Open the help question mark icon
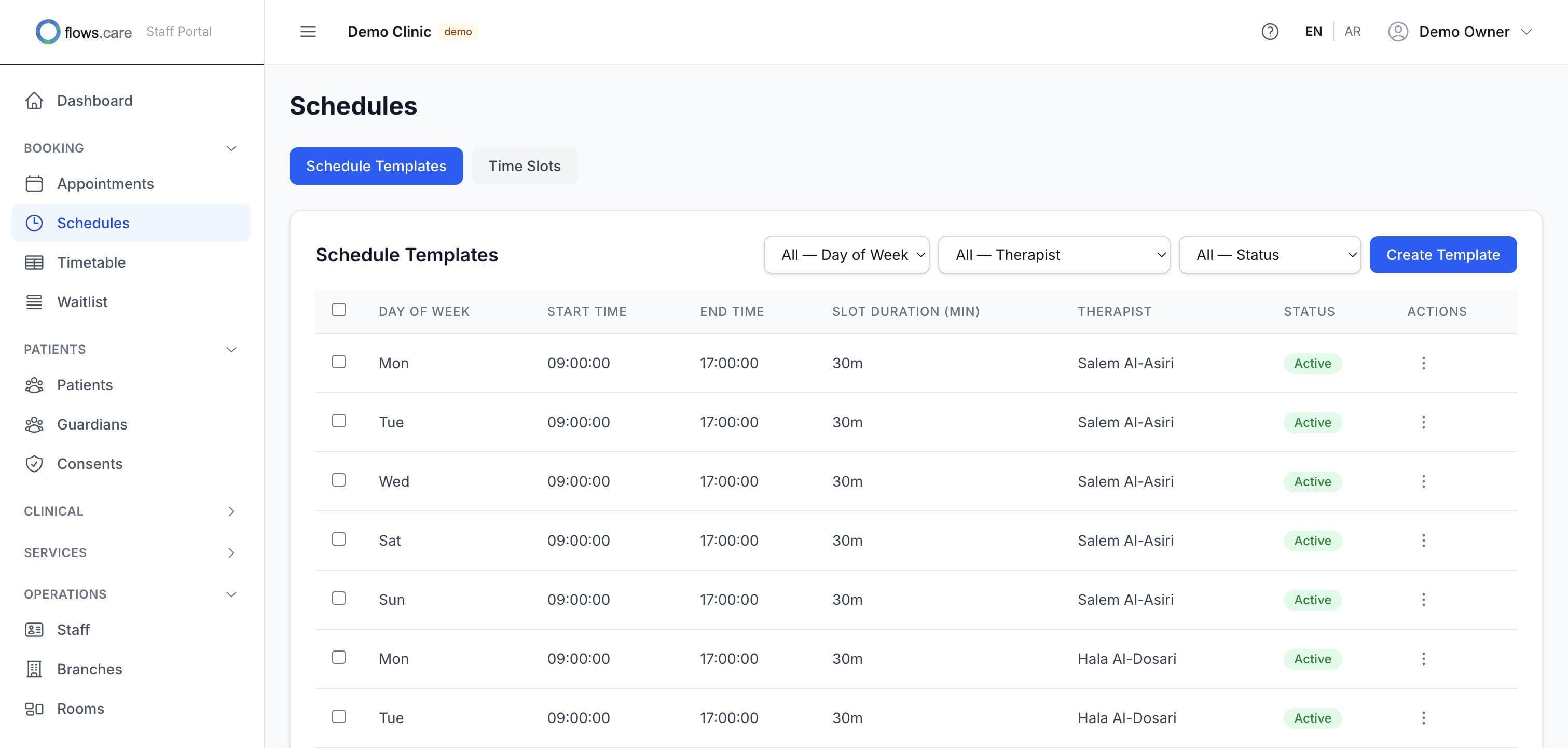Screen dimensions: 1568x748 (x=1270, y=32)
